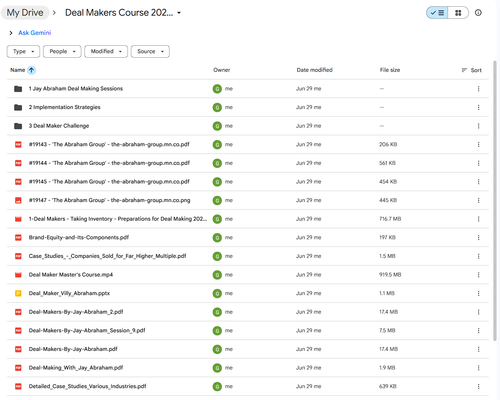This screenshot has width=500, height=400.
Task: Select Deal-Makers-By-Jay-Abraham_Session_9.pdf file
Action: click(87, 331)
